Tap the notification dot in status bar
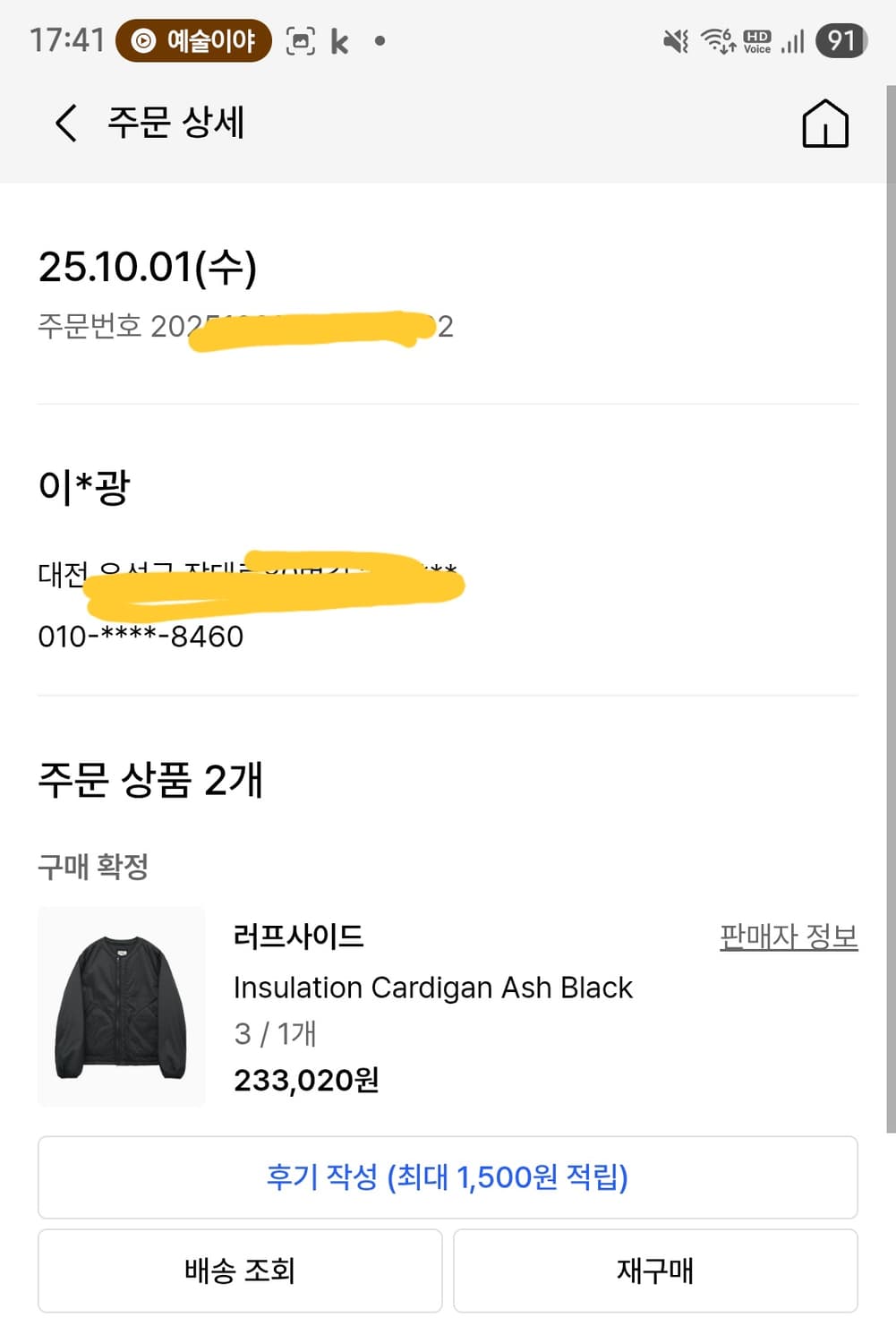896x1343 pixels. [380, 41]
